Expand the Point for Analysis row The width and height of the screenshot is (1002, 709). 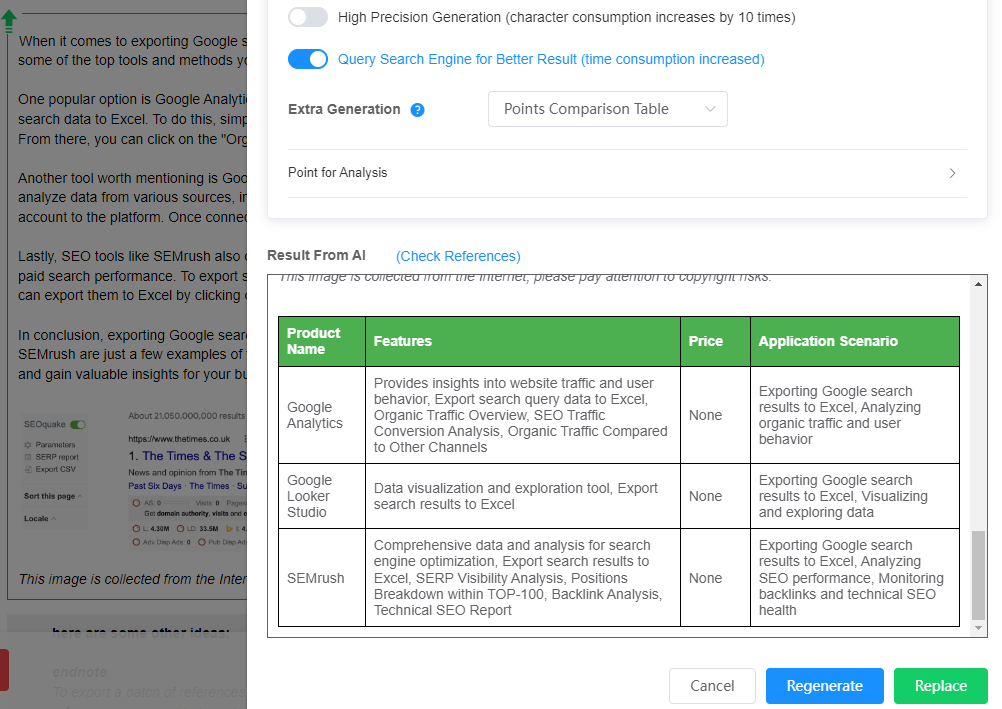627,173
